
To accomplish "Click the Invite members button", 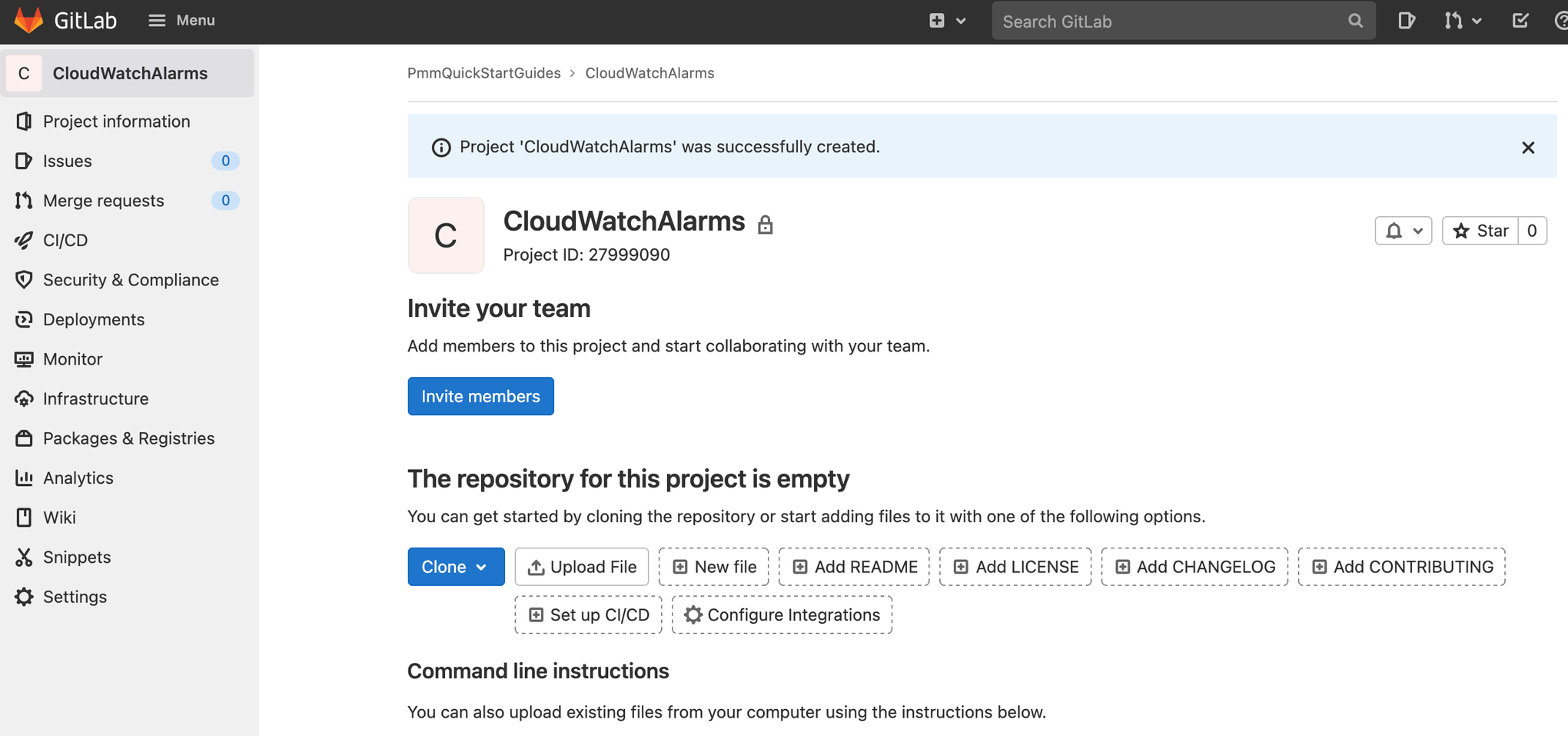I will click(x=480, y=396).
